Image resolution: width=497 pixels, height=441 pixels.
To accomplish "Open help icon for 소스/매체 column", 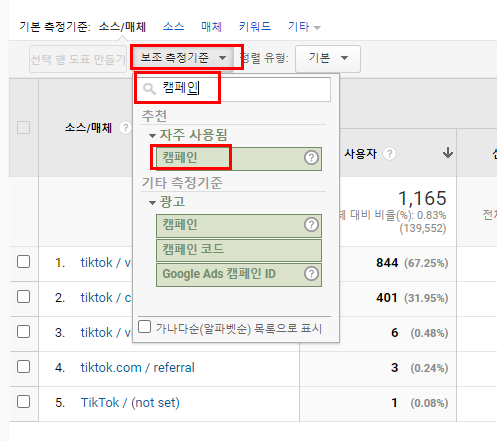I will [125, 128].
